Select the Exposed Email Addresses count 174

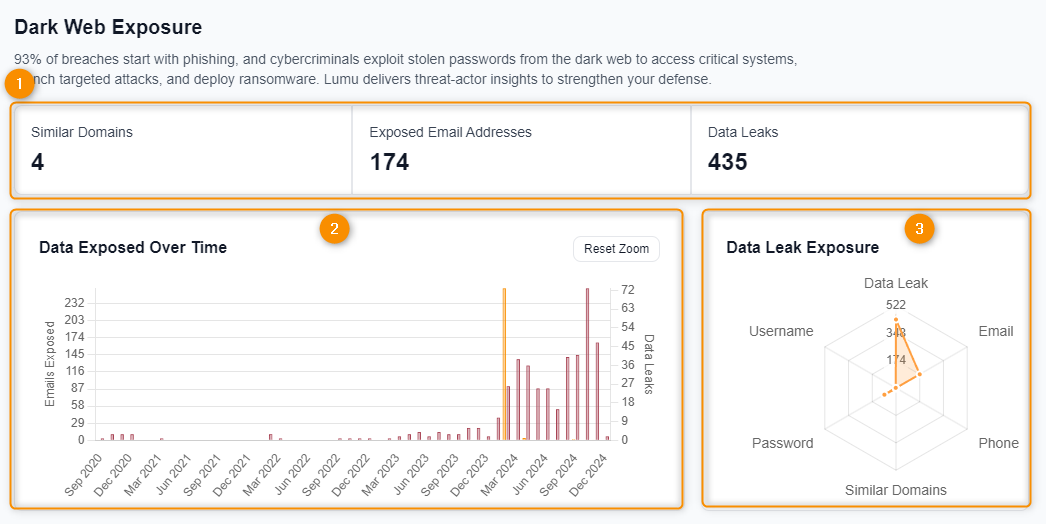(389, 162)
